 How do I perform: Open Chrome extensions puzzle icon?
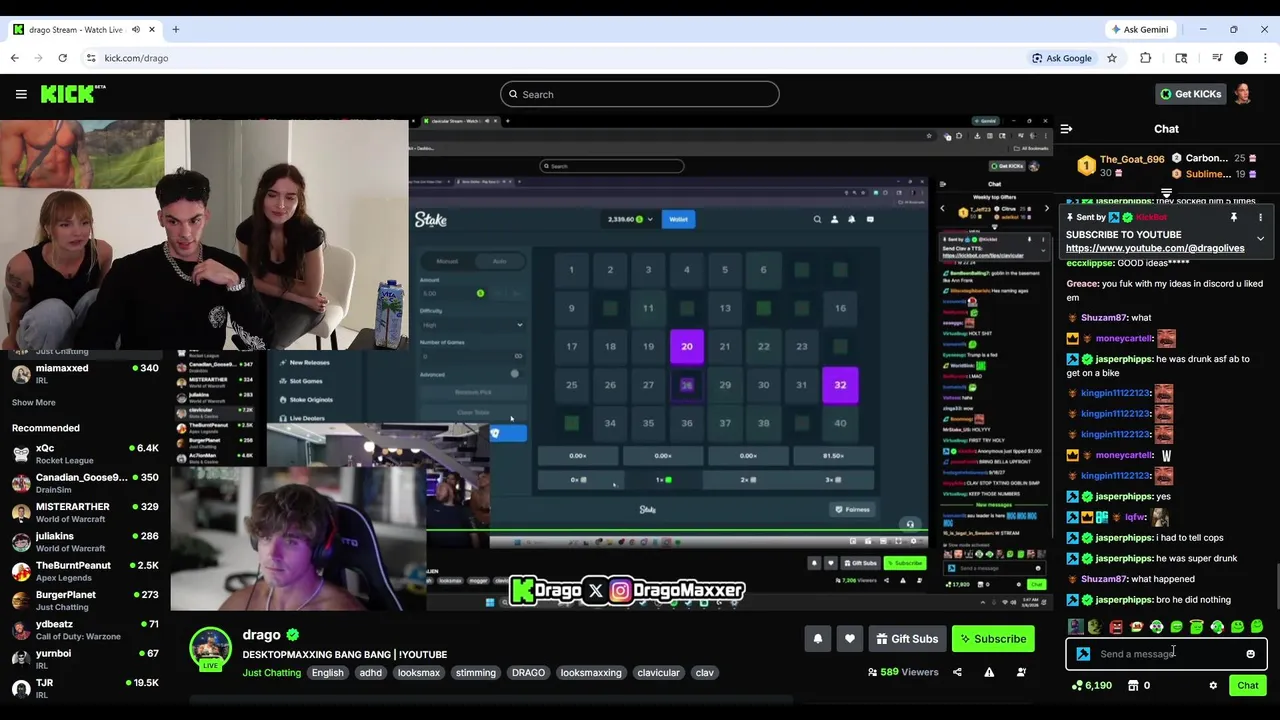[x=1146, y=58]
